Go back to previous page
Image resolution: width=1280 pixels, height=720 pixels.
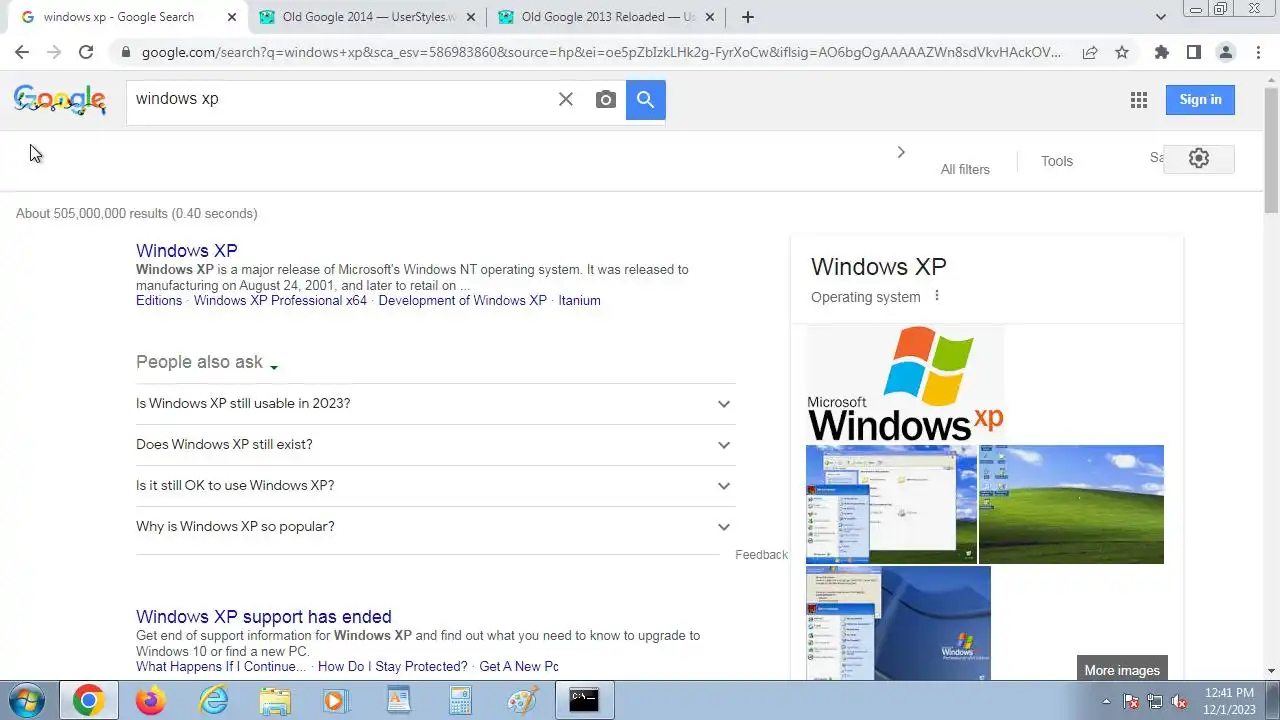tap(22, 52)
